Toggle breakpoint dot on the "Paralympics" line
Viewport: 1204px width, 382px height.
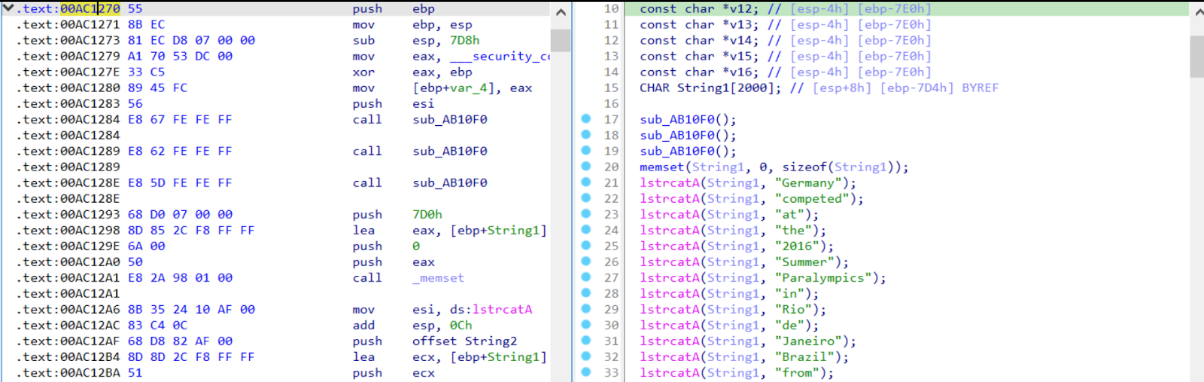point(585,278)
